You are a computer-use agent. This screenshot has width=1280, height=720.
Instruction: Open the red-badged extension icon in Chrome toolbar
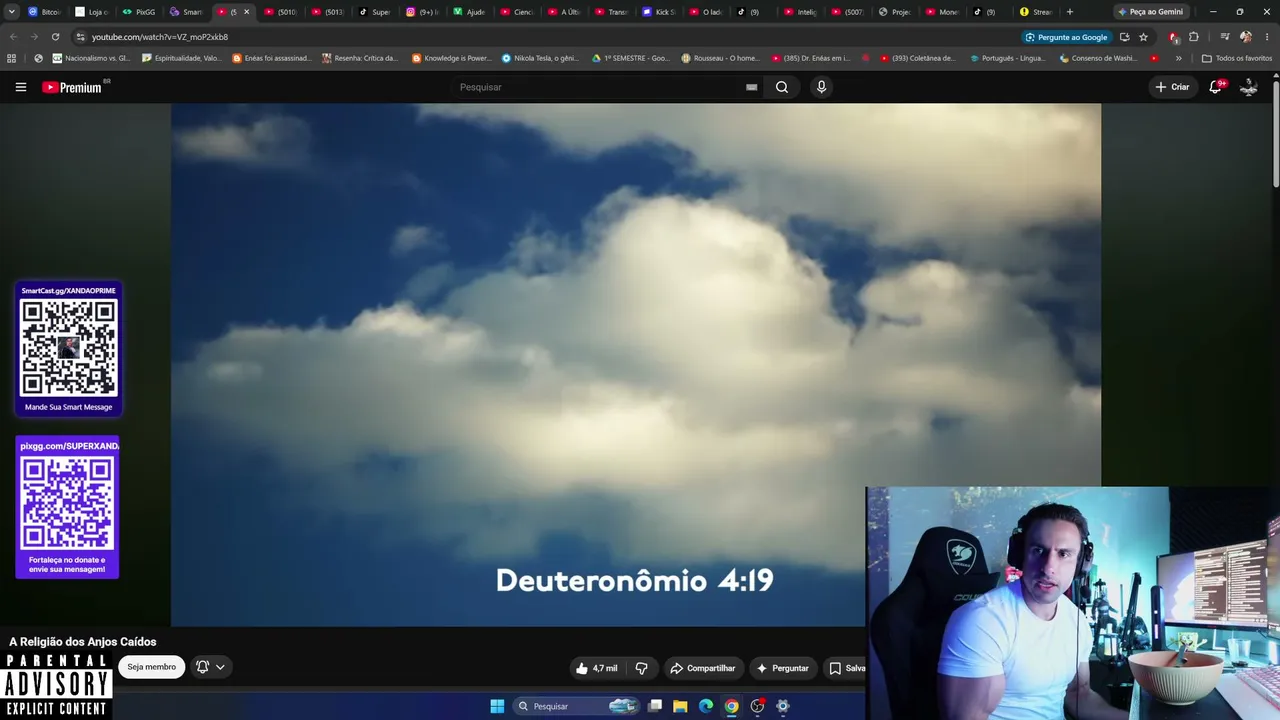tap(1173, 37)
